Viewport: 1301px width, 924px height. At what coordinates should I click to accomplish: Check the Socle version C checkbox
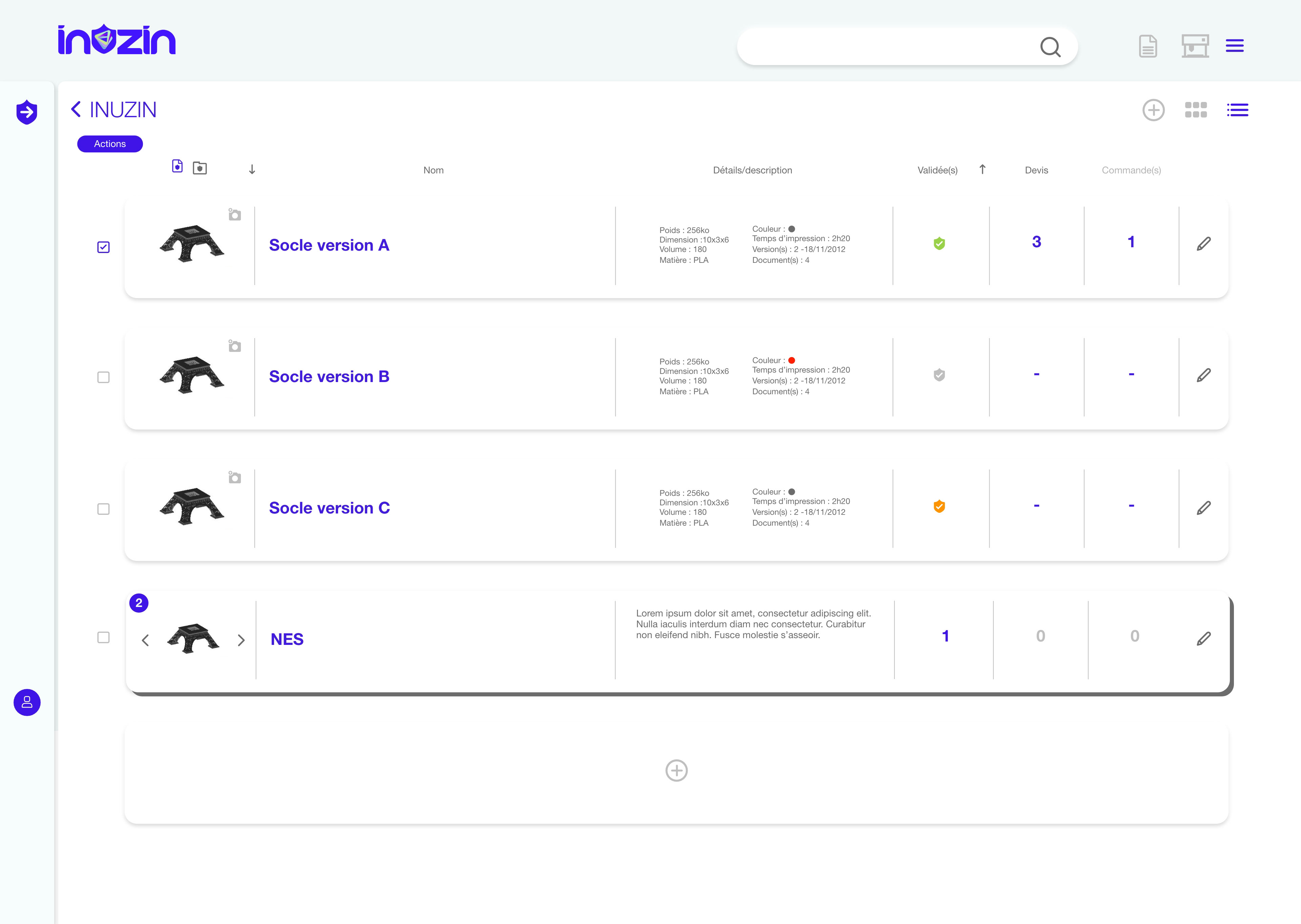pyautogui.click(x=104, y=509)
